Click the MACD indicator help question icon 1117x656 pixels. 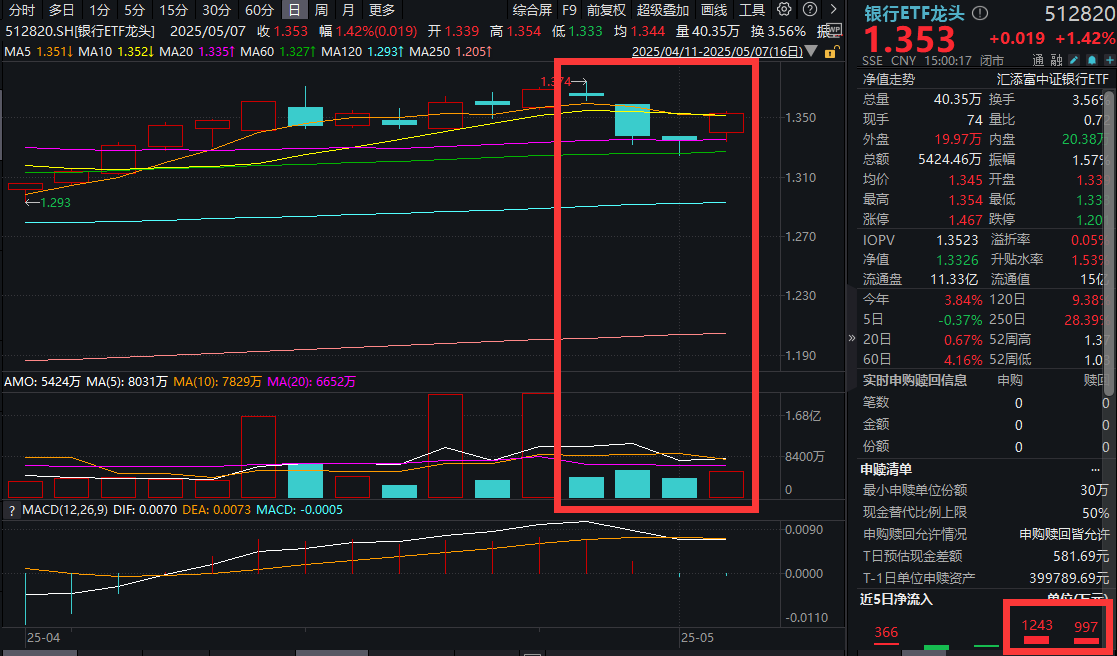(12, 511)
